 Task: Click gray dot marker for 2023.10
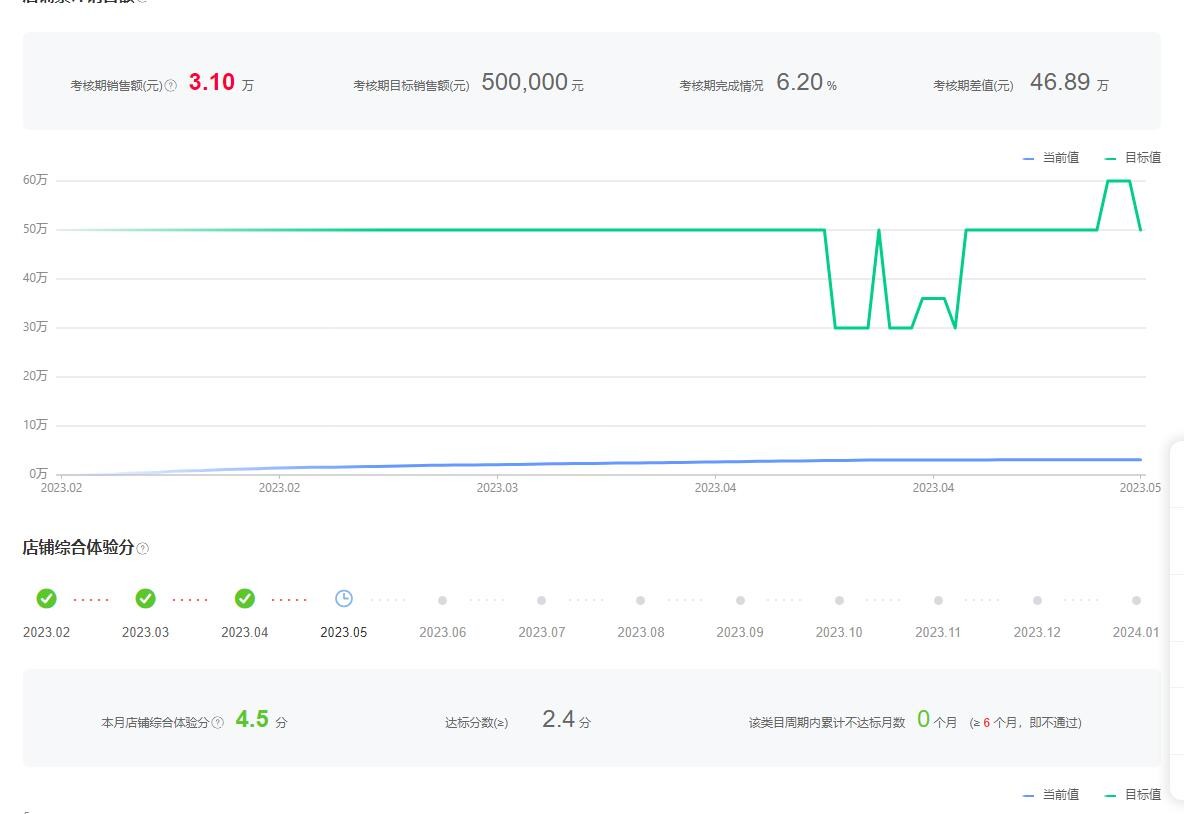click(839, 600)
